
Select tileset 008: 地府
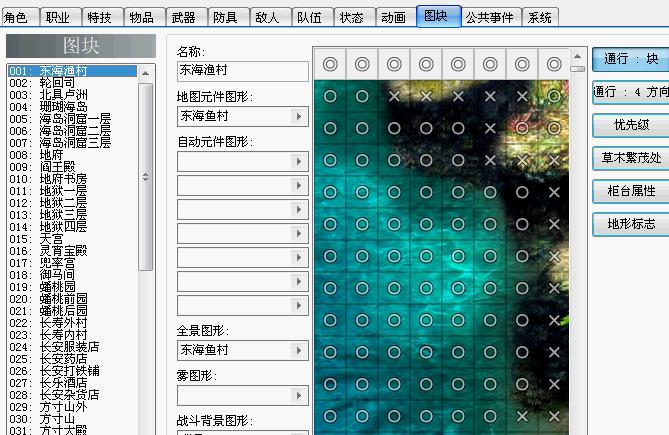(72, 155)
